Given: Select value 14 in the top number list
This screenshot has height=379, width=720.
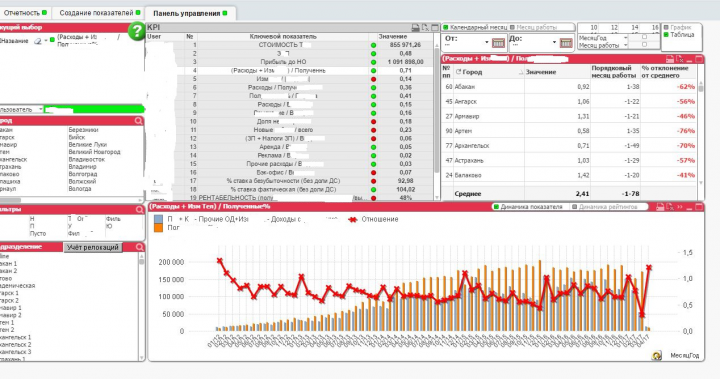Looking at the screenshot, I should tap(634, 28).
